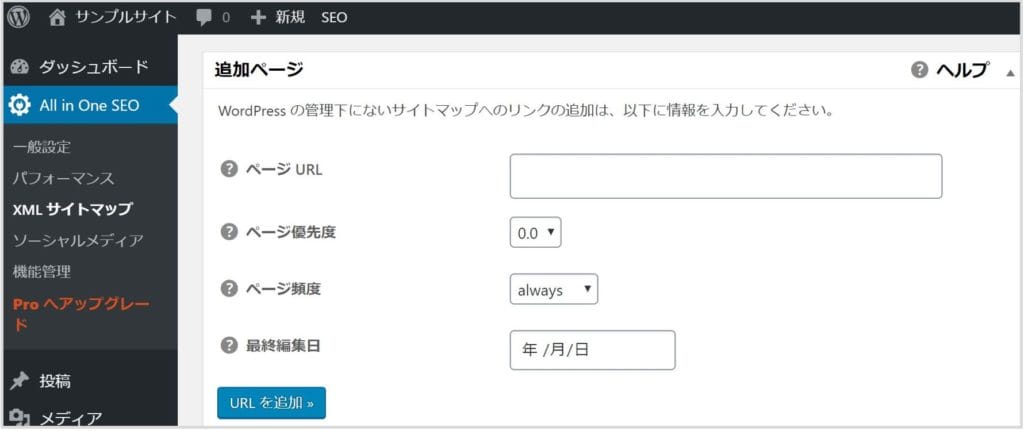
Task: Click the 最終編集日 date field
Action: click(x=592, y=350)
